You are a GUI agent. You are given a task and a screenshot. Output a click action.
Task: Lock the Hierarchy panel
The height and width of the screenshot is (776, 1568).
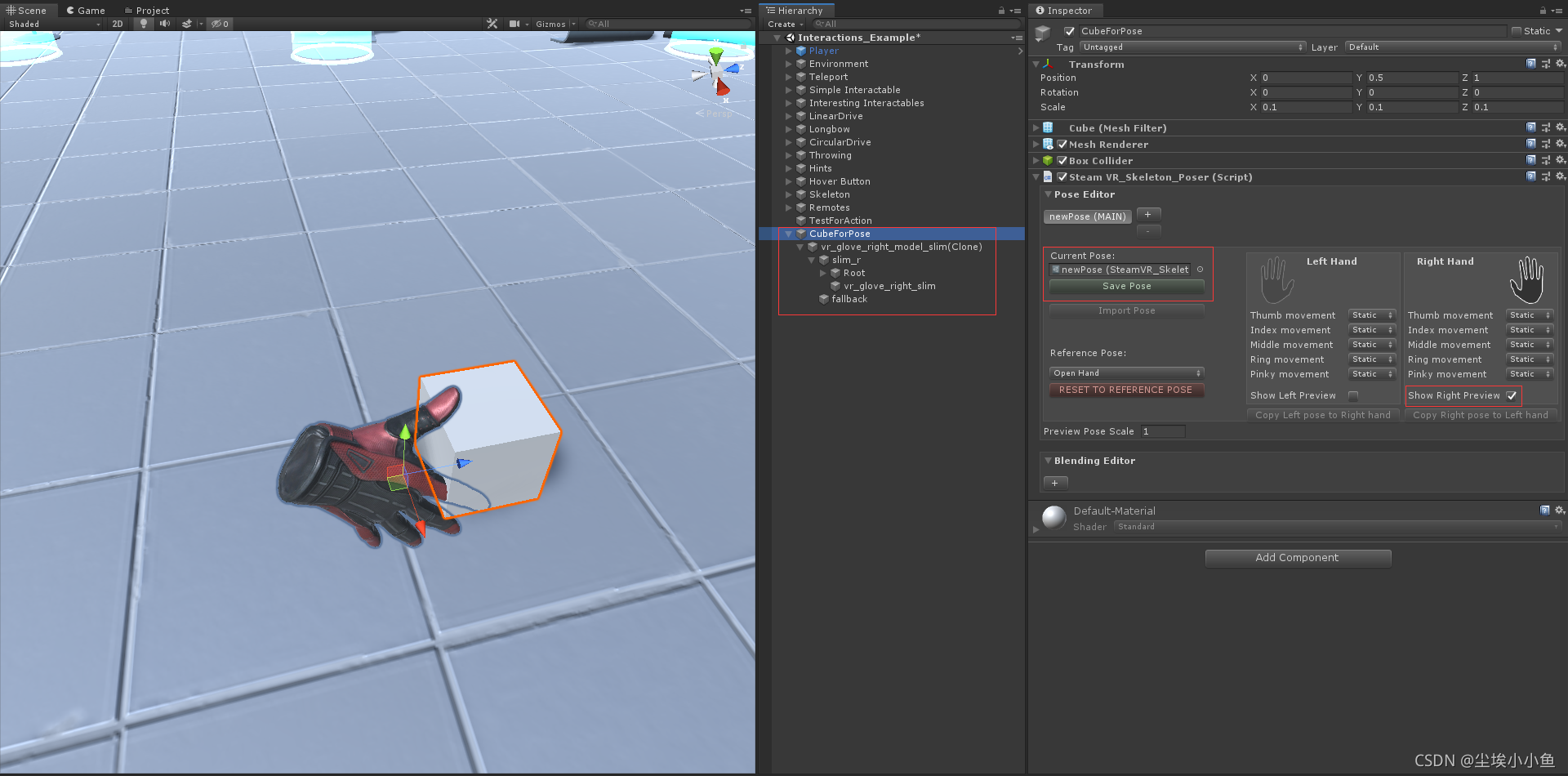point(1001,11)
